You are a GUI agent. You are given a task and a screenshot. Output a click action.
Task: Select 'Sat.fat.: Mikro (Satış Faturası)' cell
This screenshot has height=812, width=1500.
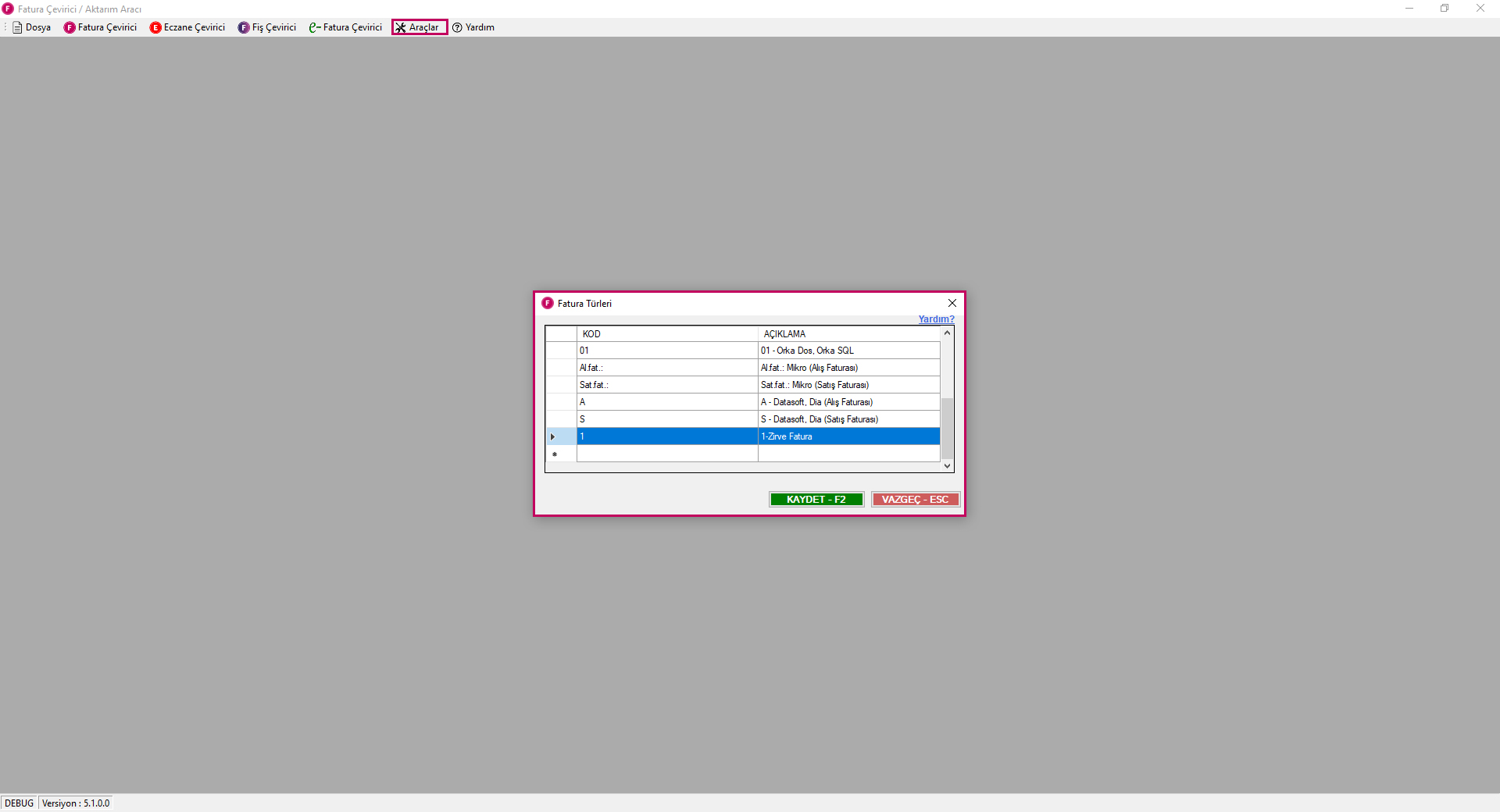click(x=849, y=385)
